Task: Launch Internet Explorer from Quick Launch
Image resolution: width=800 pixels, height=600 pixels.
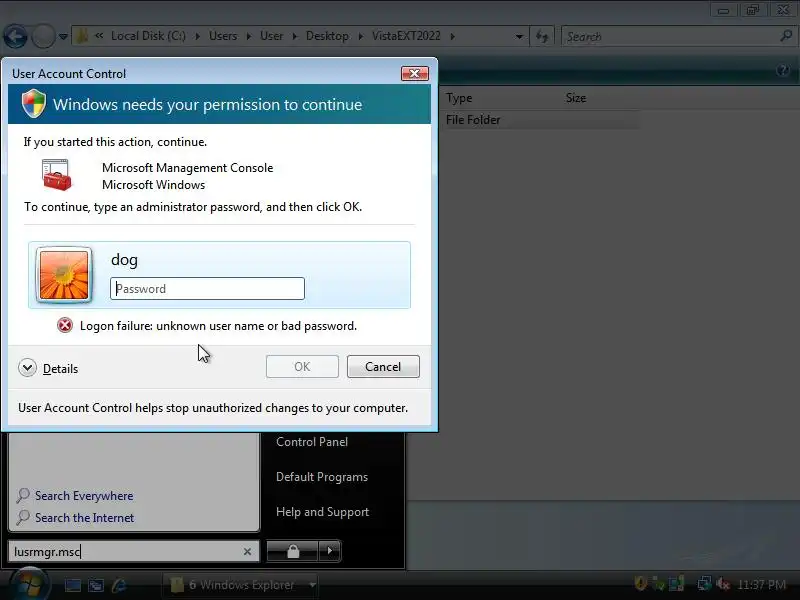Action: tap(119, 585)
